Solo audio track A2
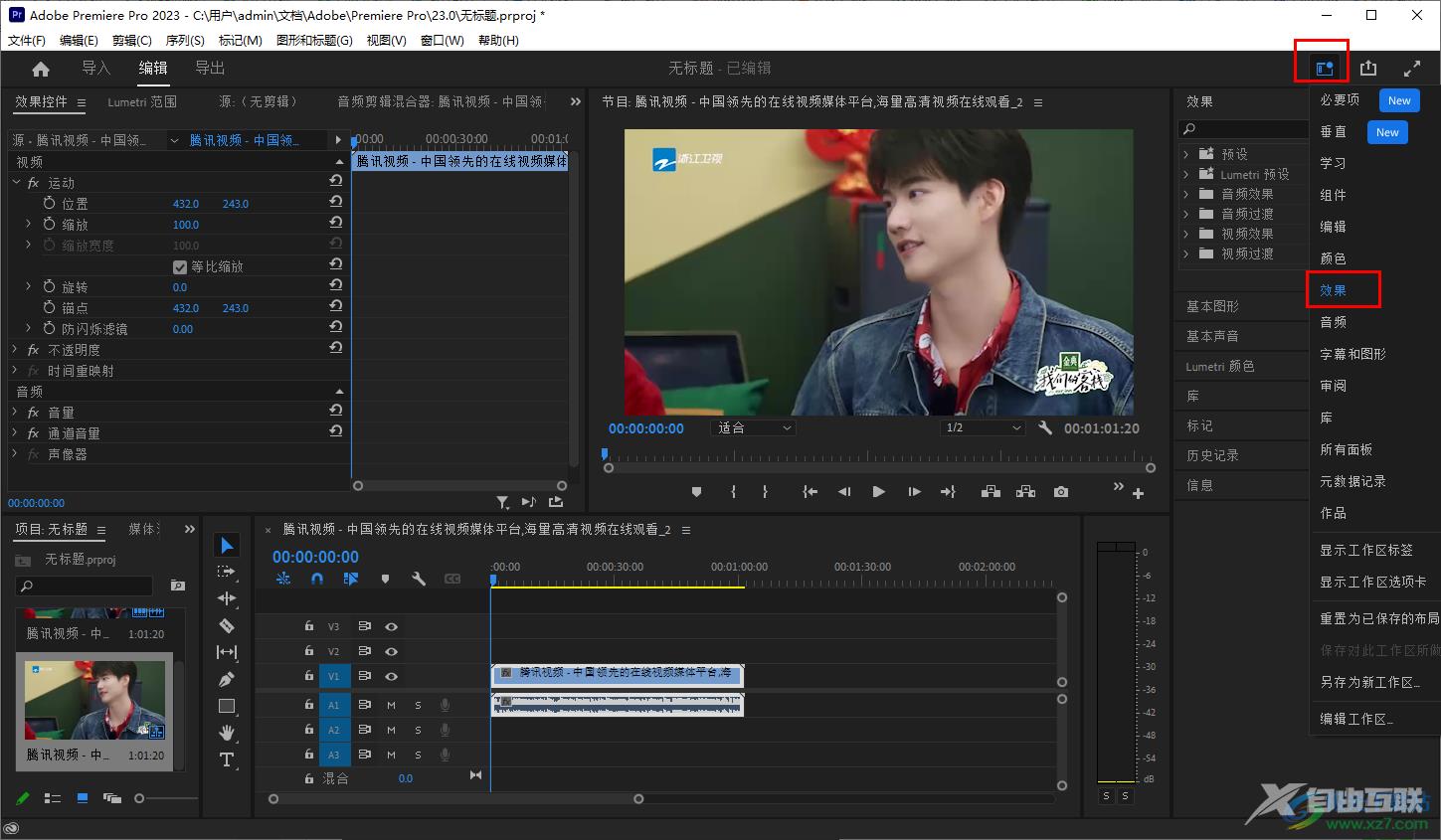Image resolution: width=1441 pixels, height=840 pixels. pos(418,730)
